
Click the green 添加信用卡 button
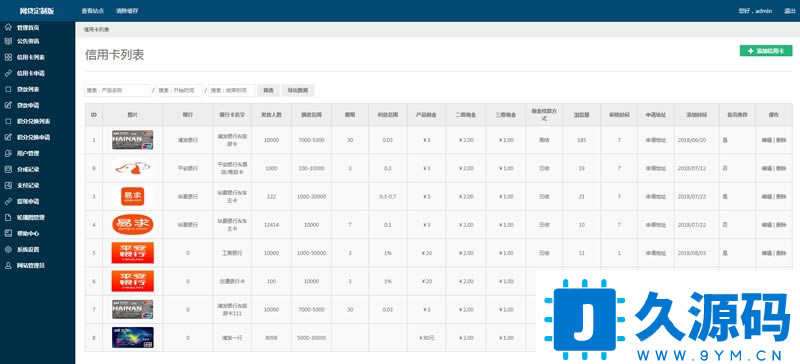point(766,51)
